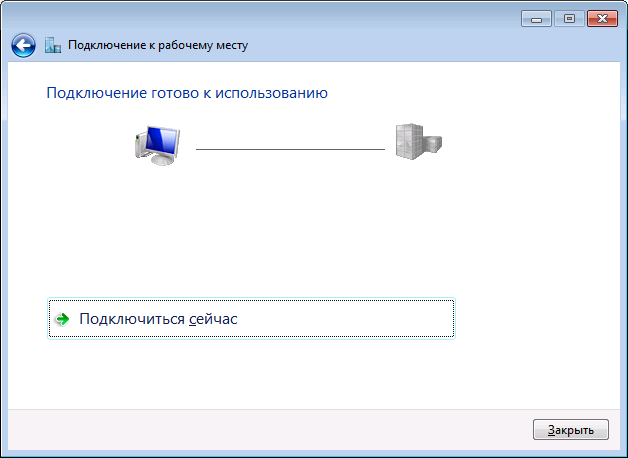Image resolution: width=628 pixels, height=458 pixels.
Task: Close the window with red X
Action: point(602,19)
